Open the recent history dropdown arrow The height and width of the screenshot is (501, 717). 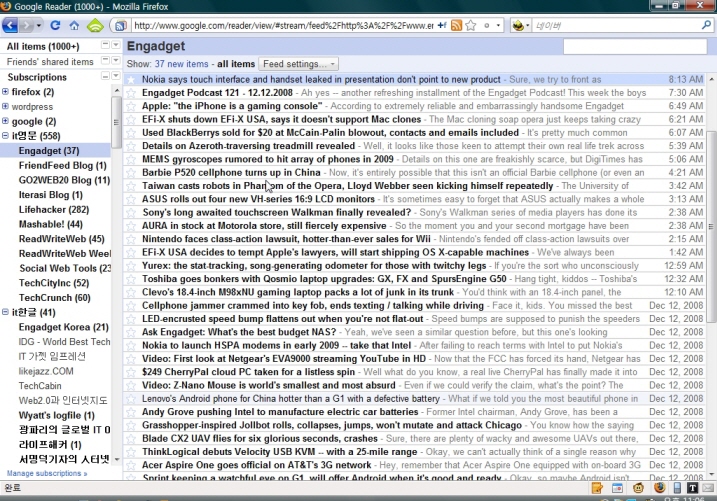pos(39,25)
